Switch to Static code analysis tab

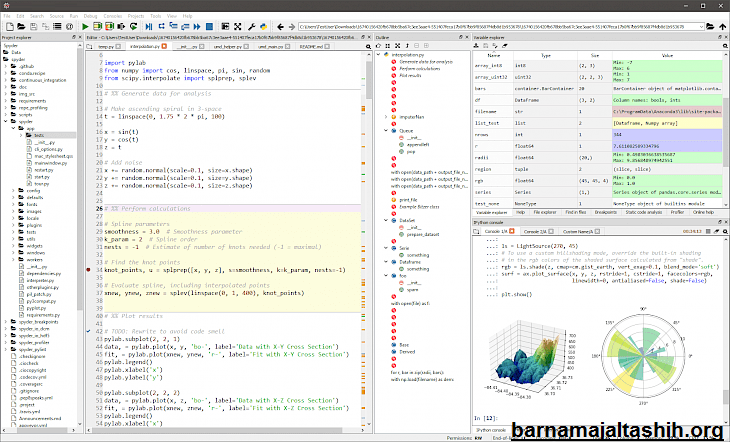(x=643, y=212)
